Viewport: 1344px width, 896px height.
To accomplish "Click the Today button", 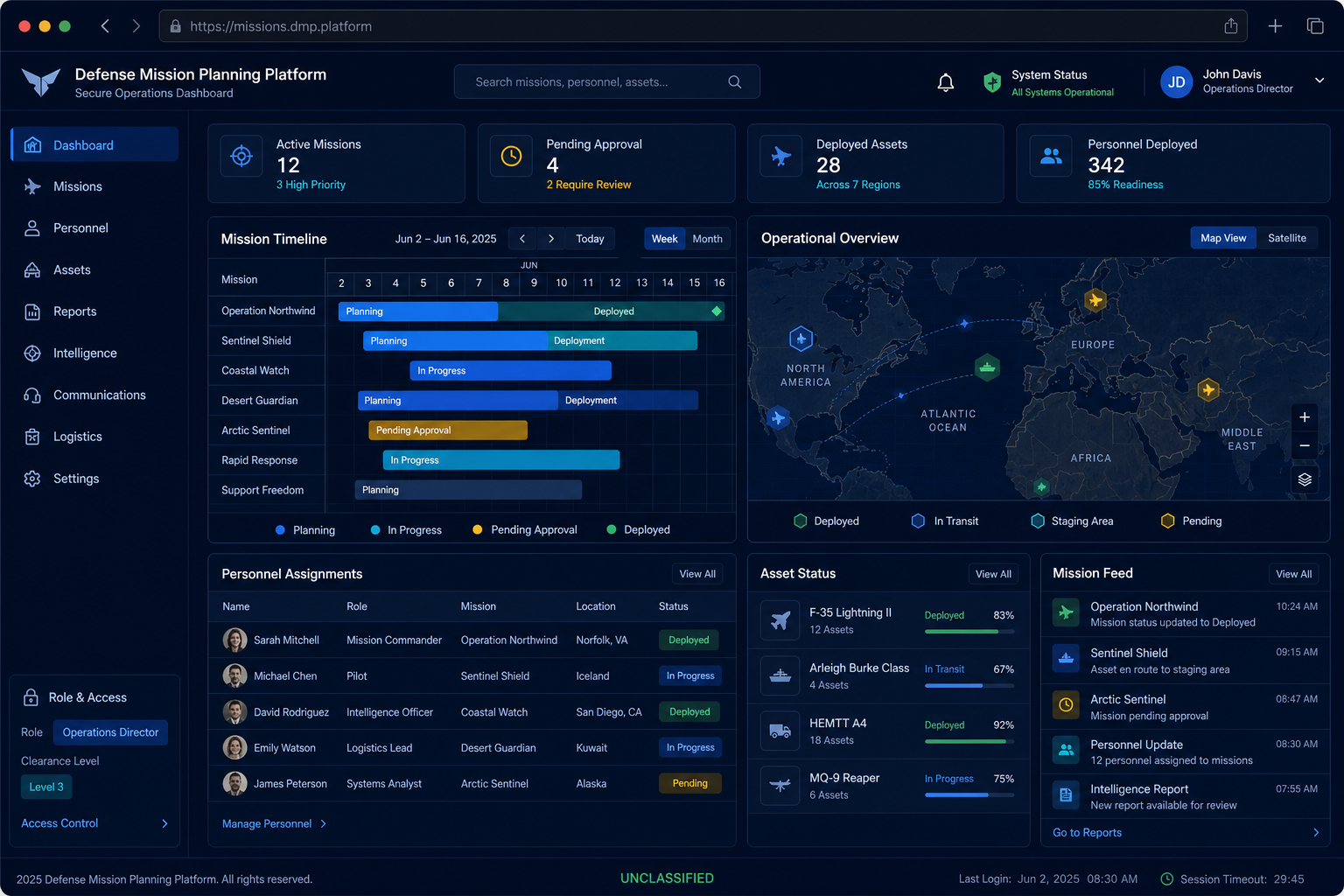I will coord(590,239).
